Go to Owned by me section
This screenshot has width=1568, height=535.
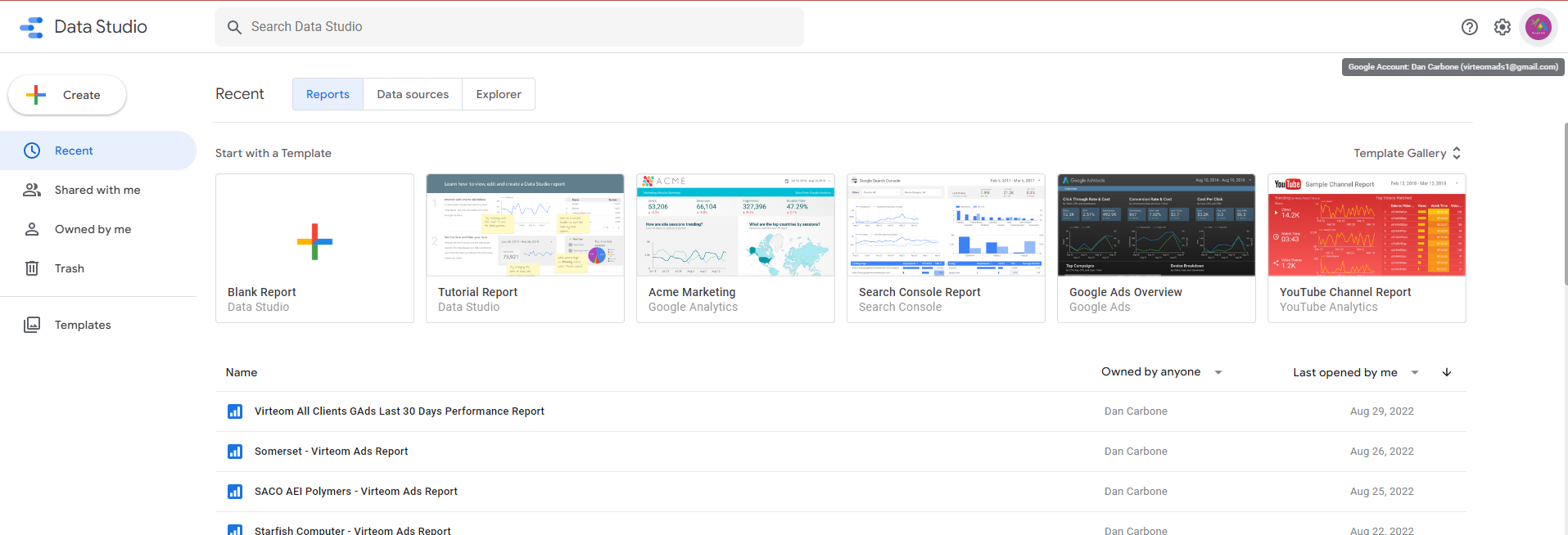pos(93,229)
